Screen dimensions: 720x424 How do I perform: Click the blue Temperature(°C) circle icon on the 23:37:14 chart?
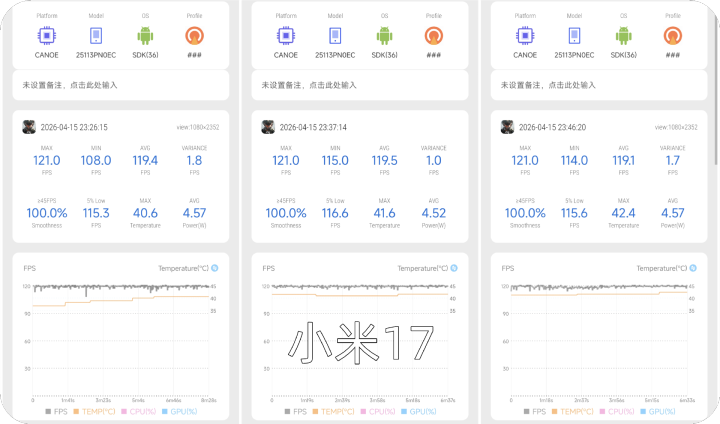click(x=454, y=268)
